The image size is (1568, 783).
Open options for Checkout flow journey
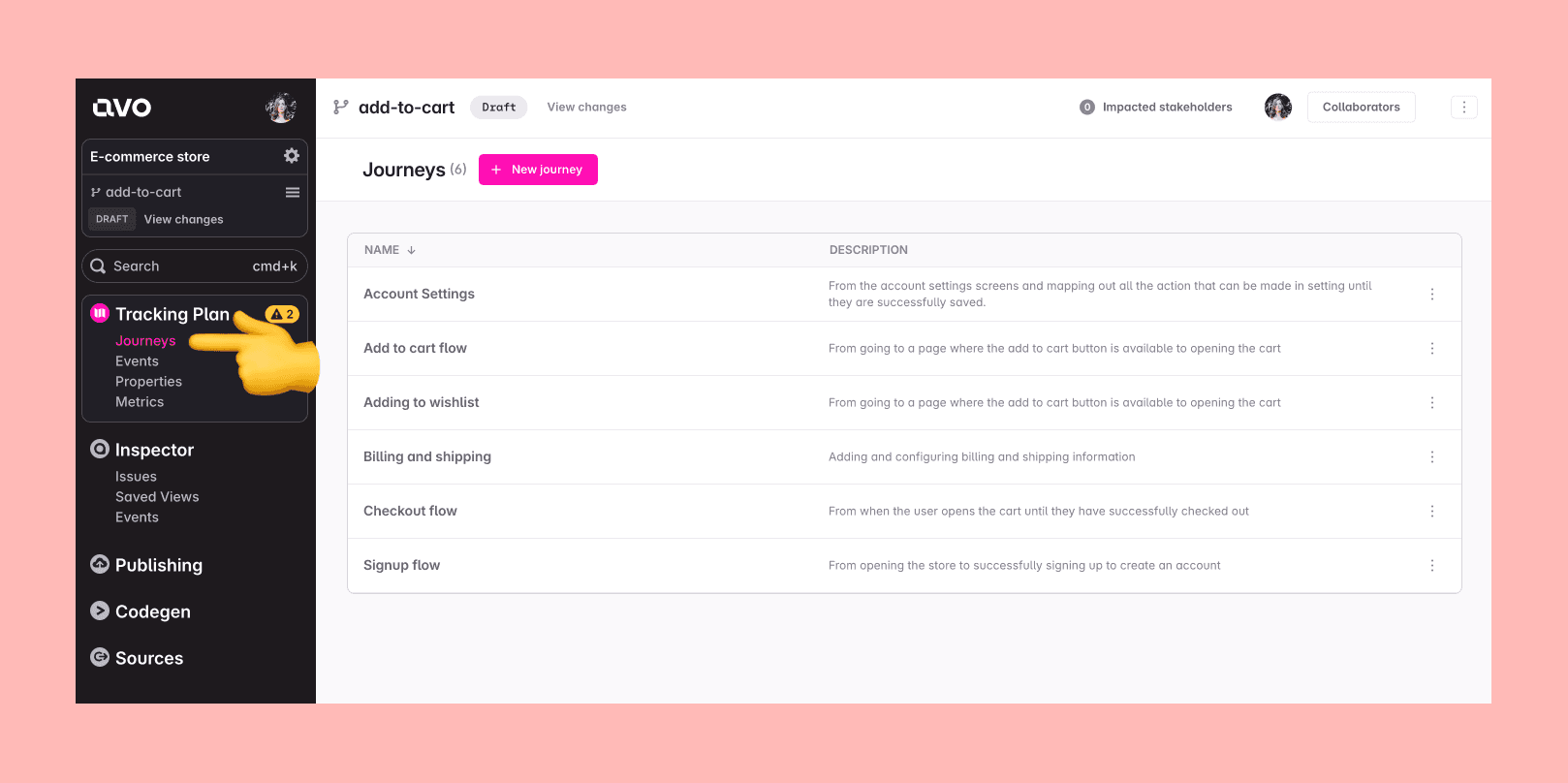point(1431,512)
